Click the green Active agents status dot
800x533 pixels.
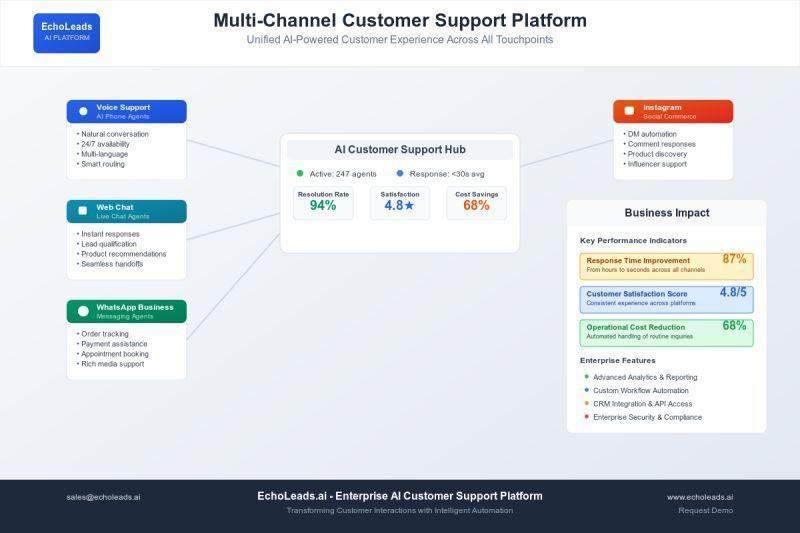click(x=300, y=173)
